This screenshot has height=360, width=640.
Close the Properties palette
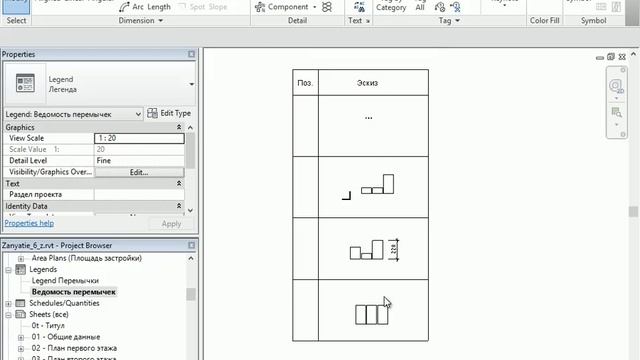click(191, 54)
